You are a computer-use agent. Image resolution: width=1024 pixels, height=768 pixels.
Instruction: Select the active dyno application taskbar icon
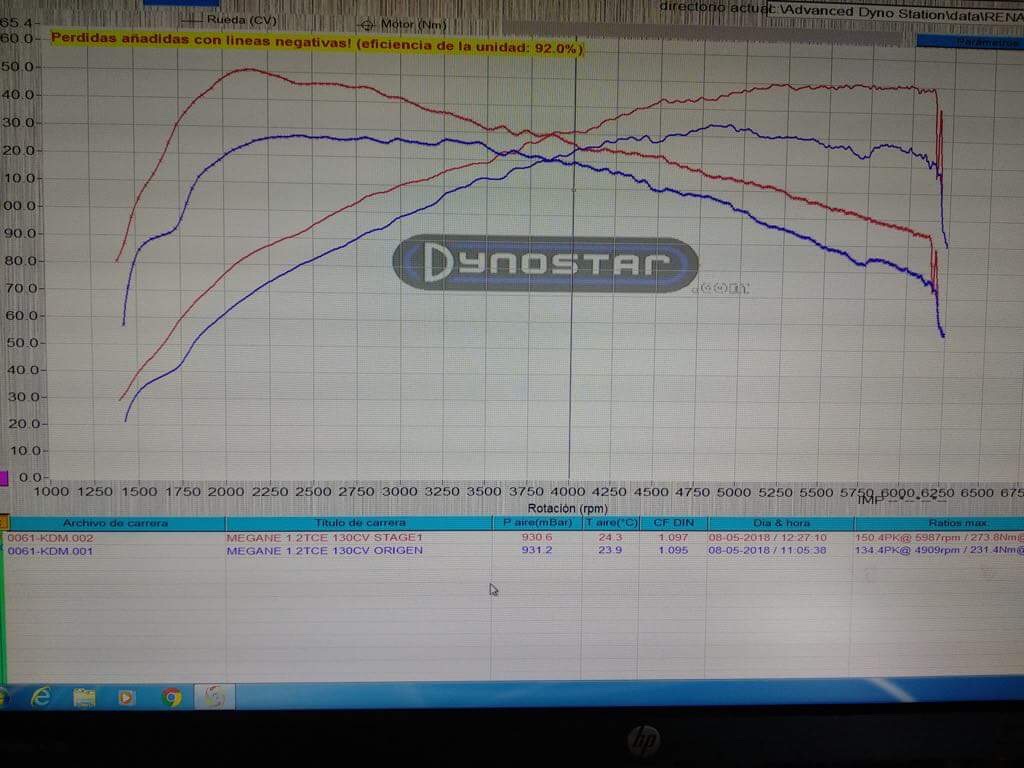coord(214,697)
